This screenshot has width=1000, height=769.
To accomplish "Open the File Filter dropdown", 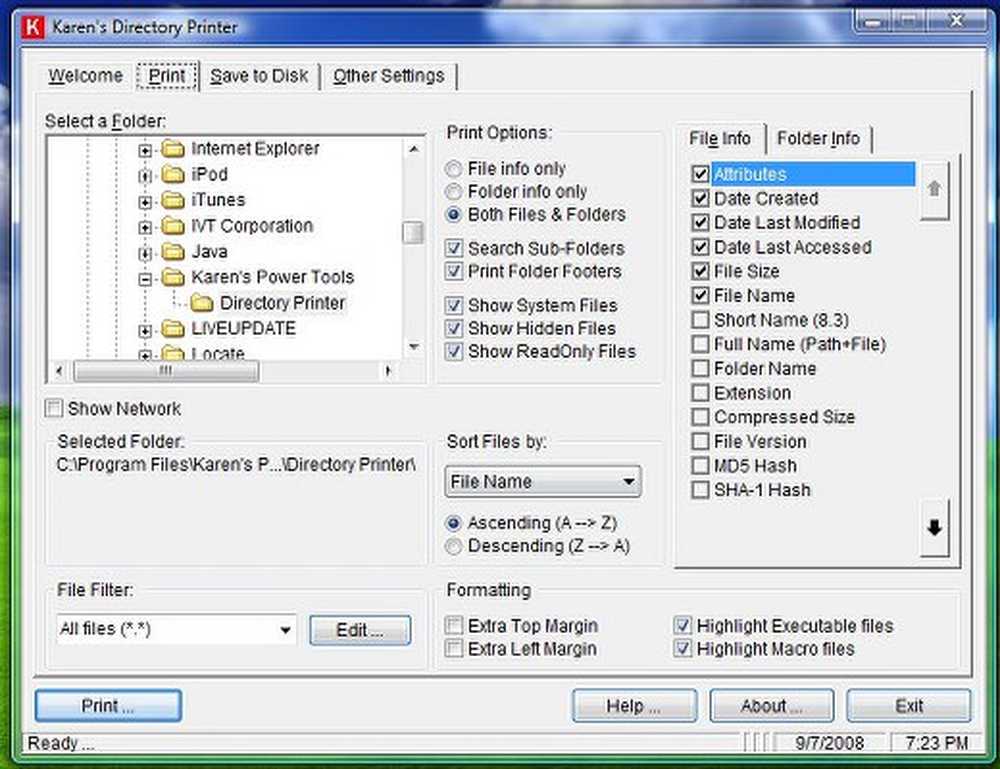I will 286,630.
